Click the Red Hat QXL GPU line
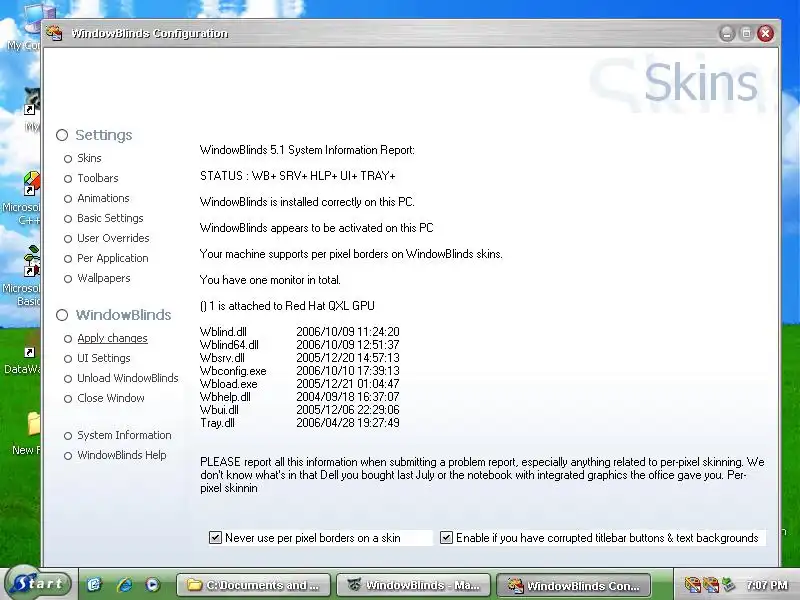800x600 pixels. [287, 306]
